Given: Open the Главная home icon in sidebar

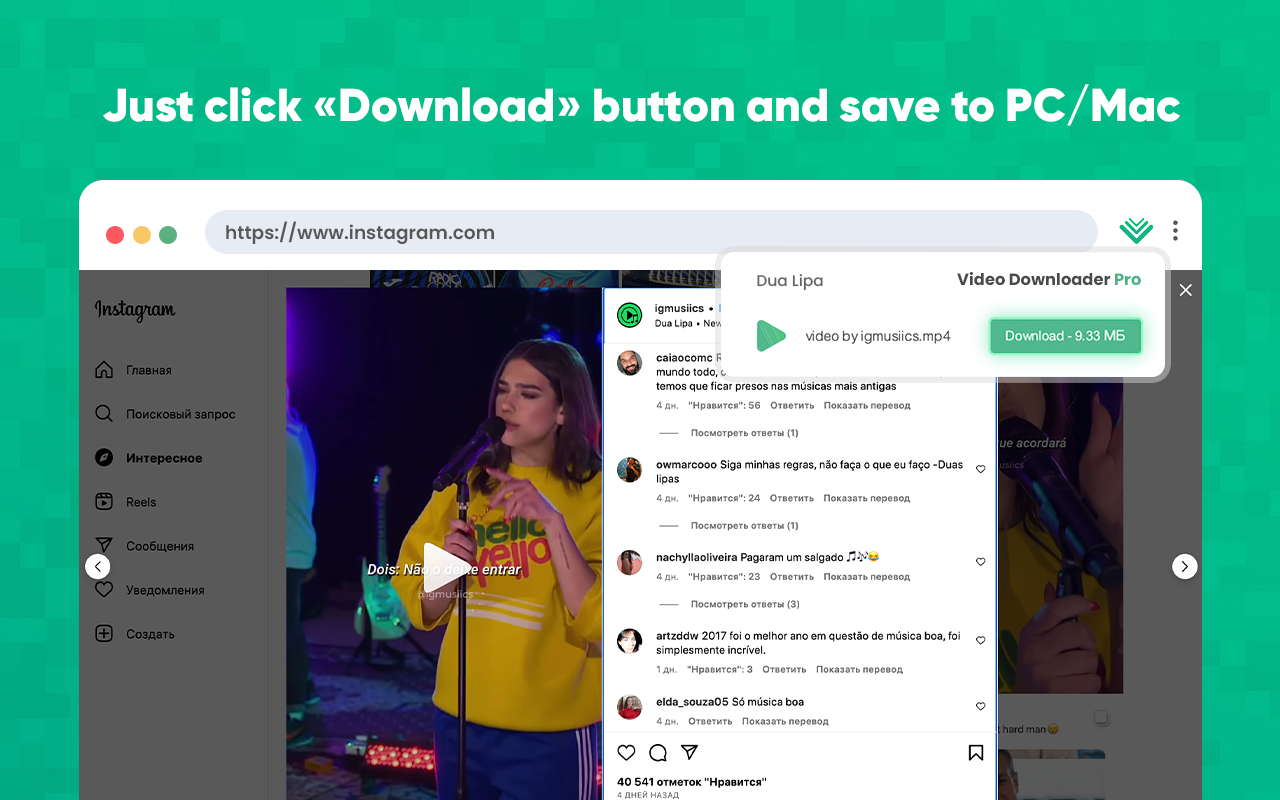Looking at the screenshot, I should 104,369.
